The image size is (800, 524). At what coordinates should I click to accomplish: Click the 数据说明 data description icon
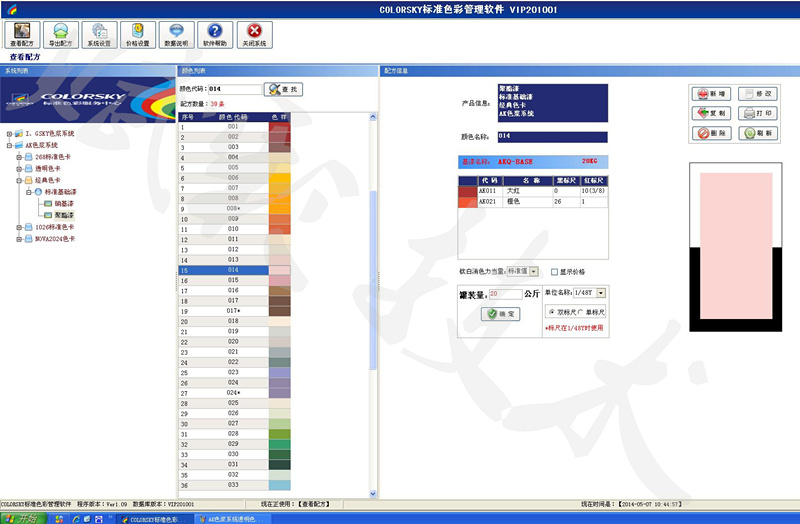(176, 34)
